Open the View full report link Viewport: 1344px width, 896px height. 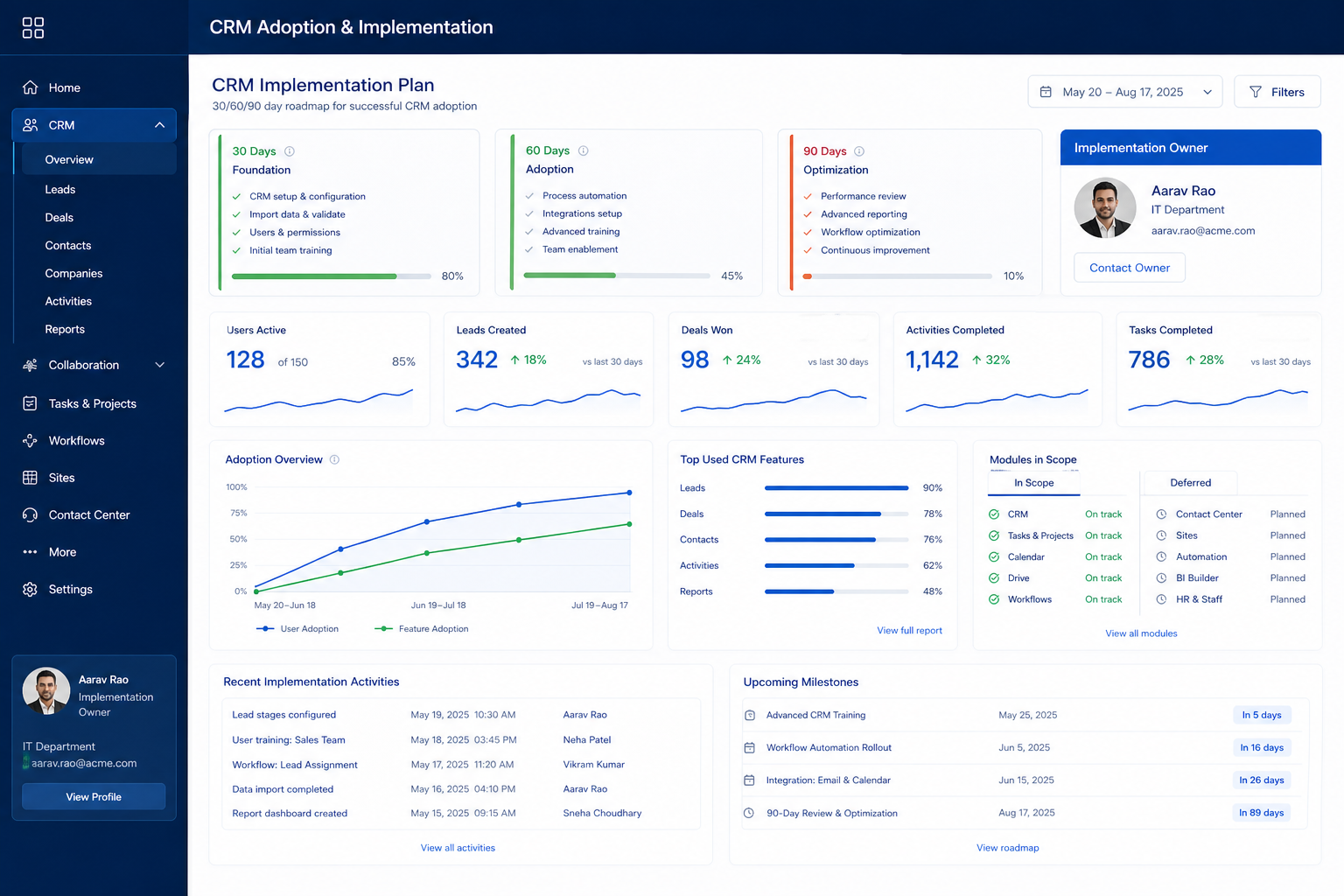[909, 630]
